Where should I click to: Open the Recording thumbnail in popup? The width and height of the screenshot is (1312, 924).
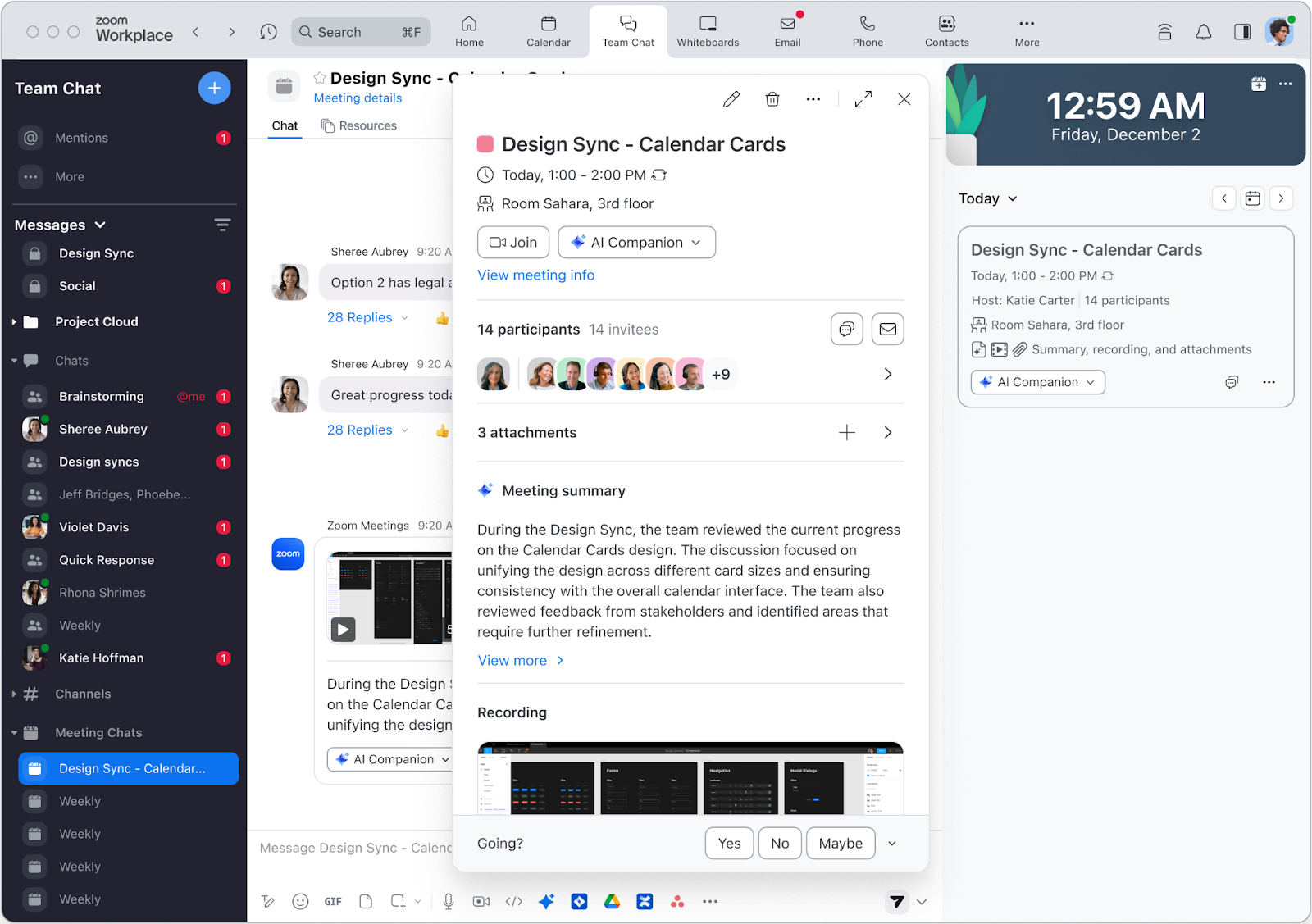pyautogui.click(x=690, y=778)
